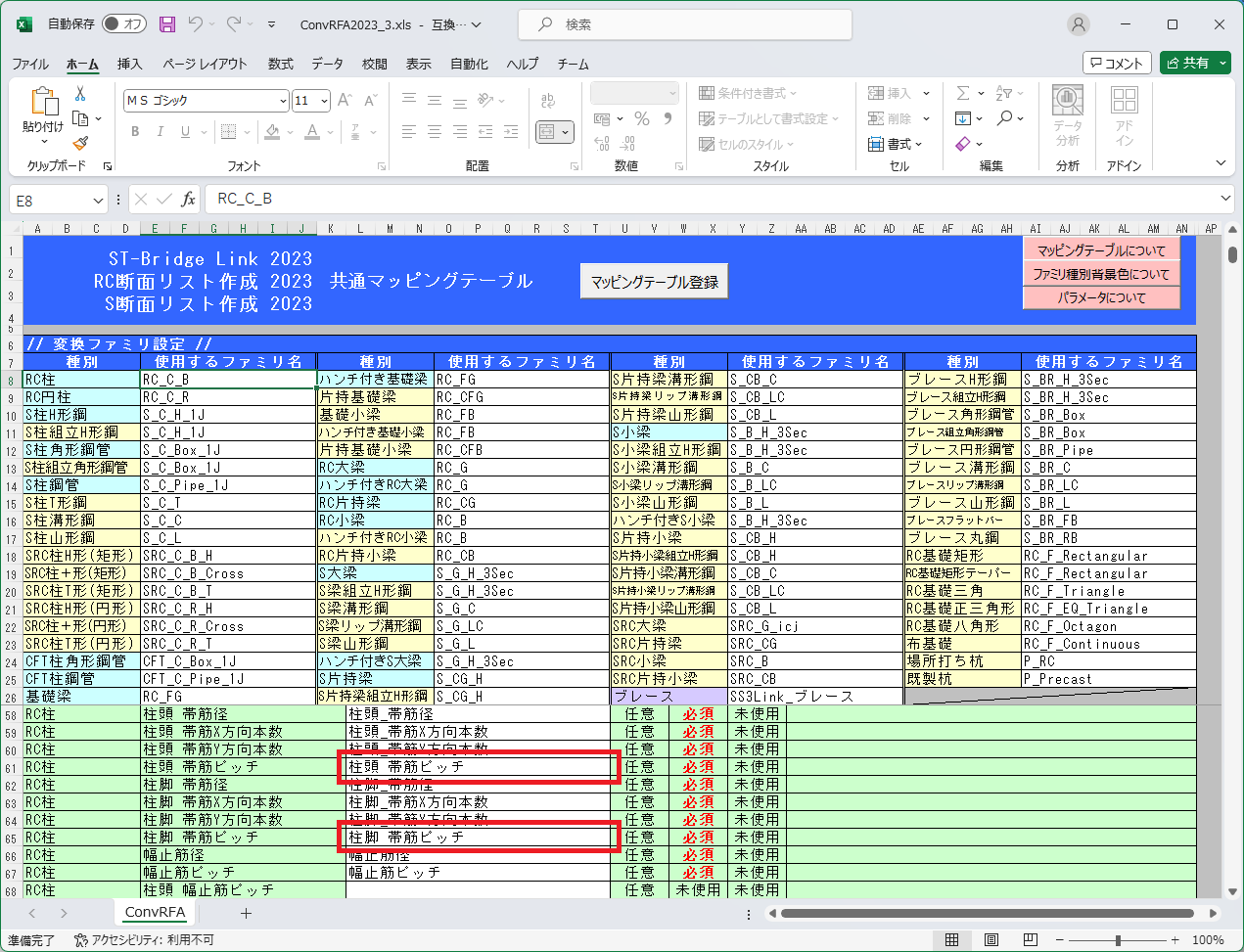The width and height of the screenshot is (1244, 952).
Task: Toggle the AutoSave switch
Action: point(124,24)
